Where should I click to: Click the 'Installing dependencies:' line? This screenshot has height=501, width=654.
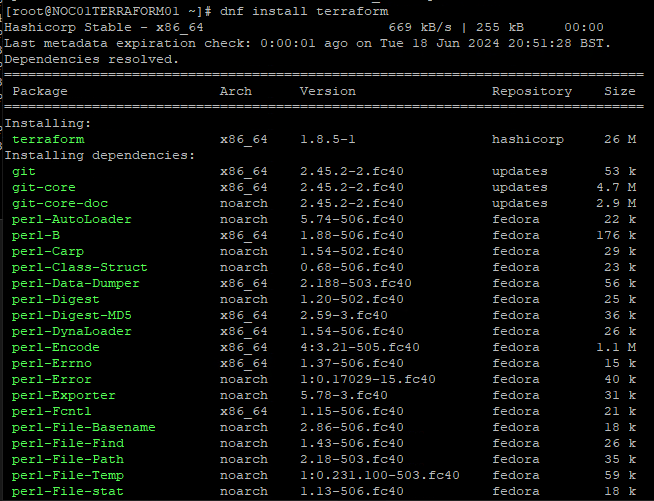coord(100,155)
